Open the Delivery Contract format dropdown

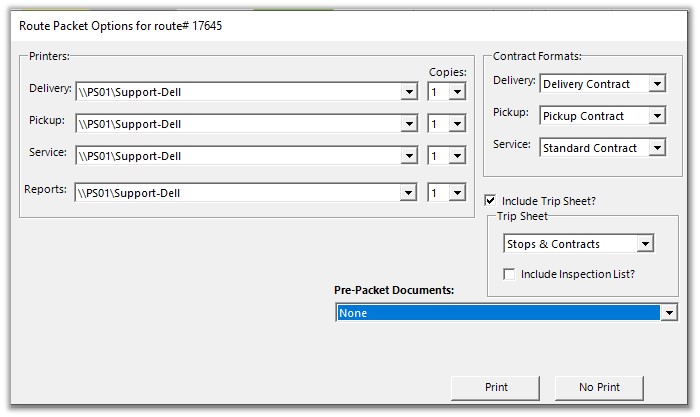[x=657, y=84]
